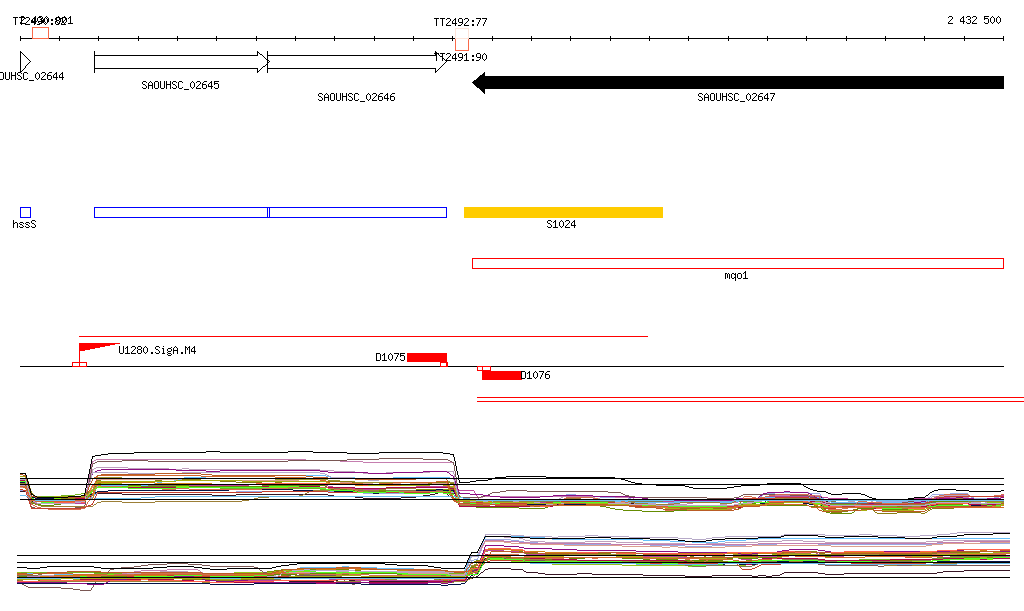Select the red D1076 down-shift block
1024x611 pixels.
tap(502, 375)
